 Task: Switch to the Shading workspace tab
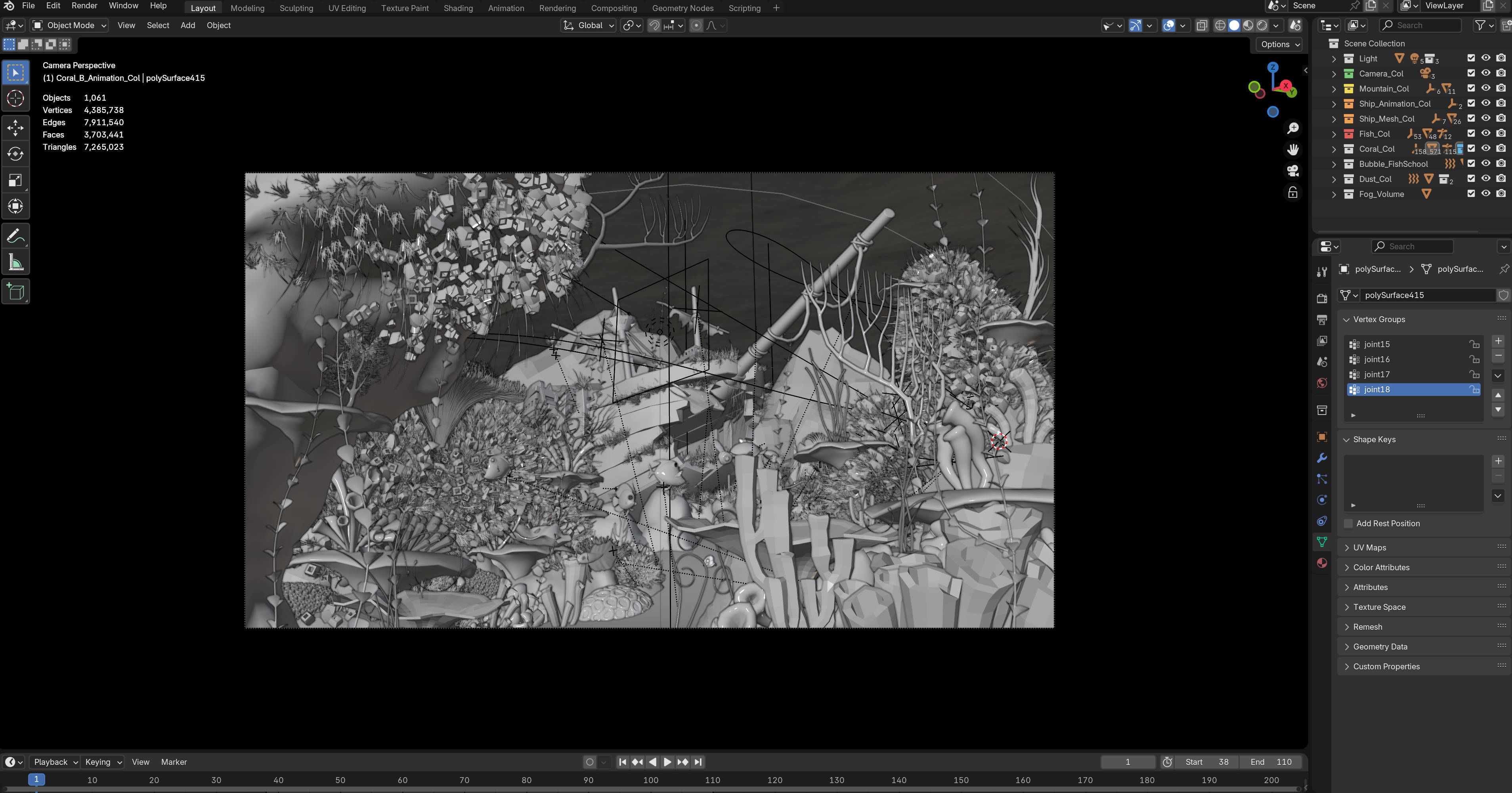coord(458,8)
